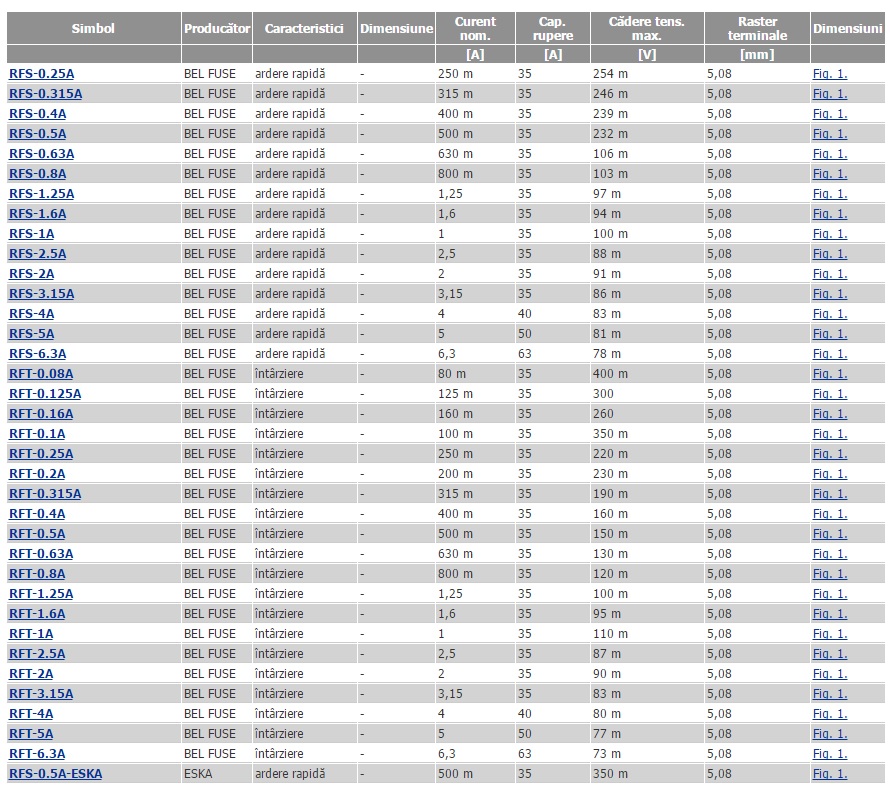Open the RFT-0.2A link

[37, 474]
